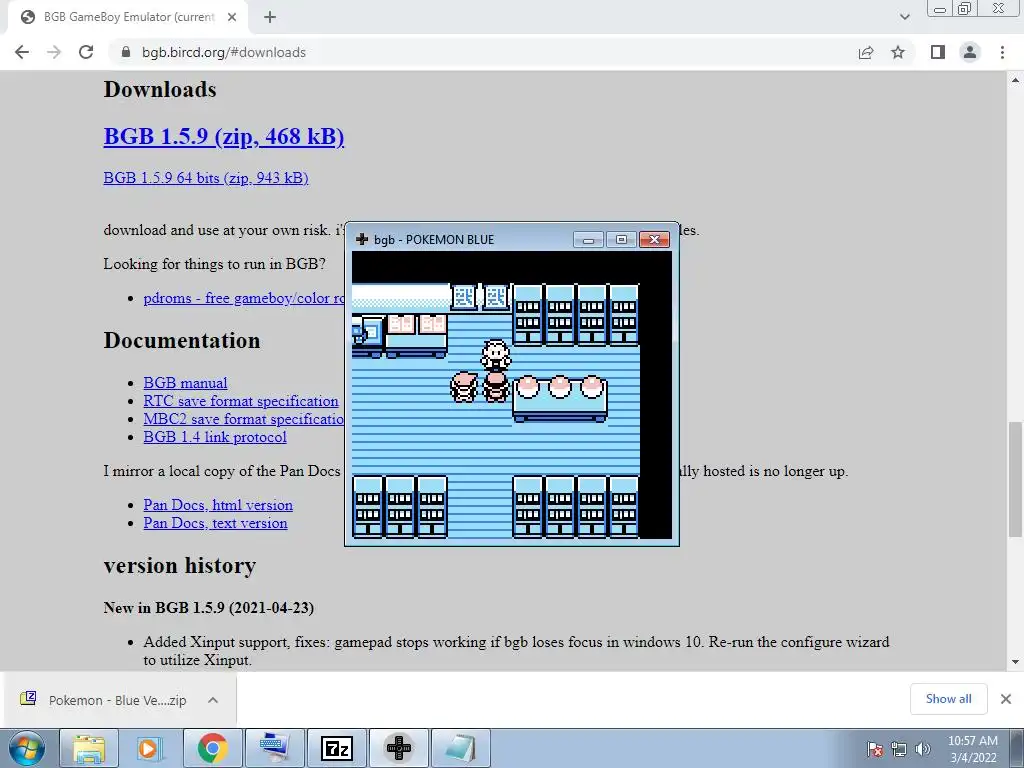Go back using the browser back arrow

coord(22,52)
